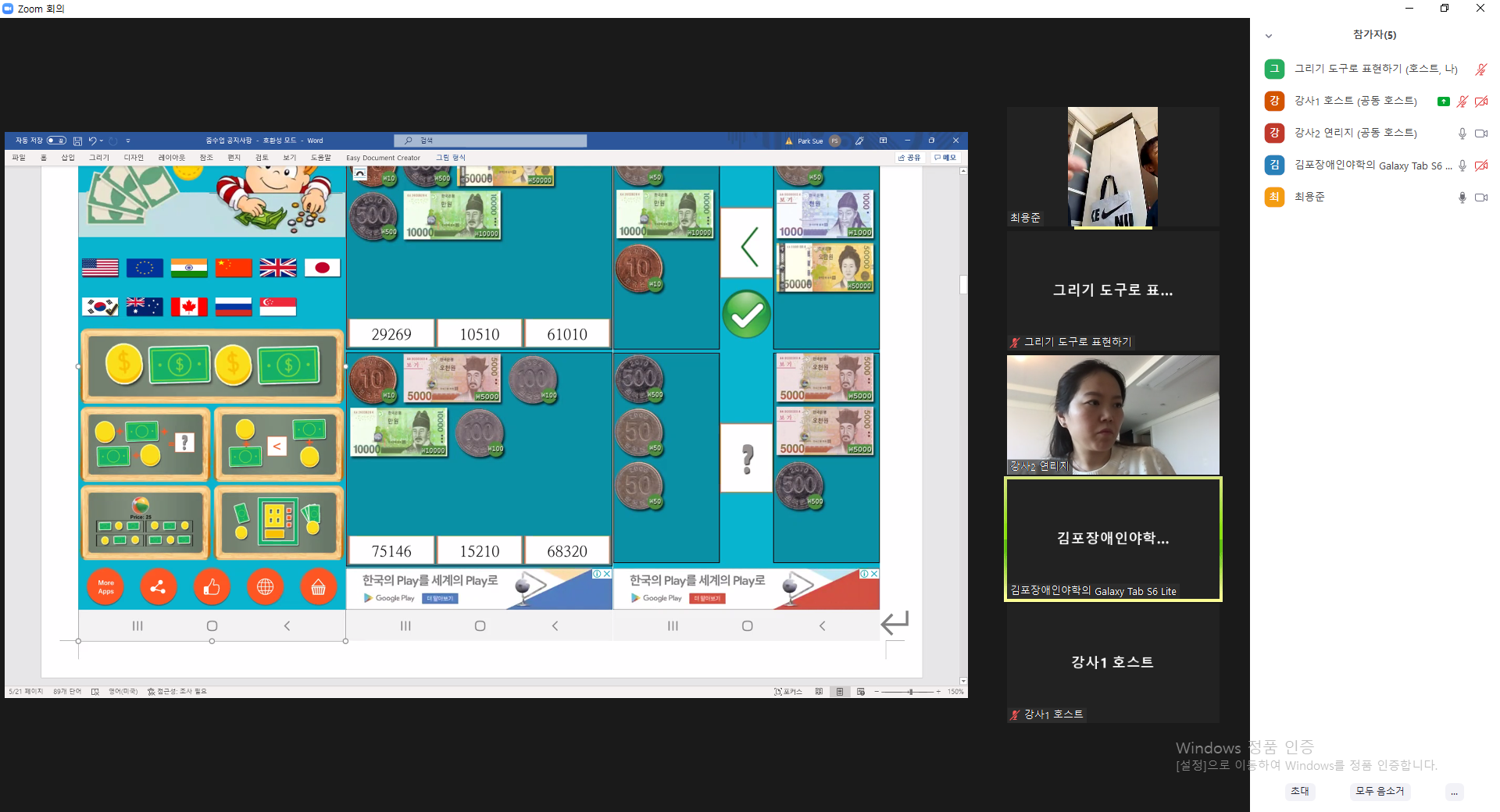This screenshot has width=1500, height=812.
Task: Click the undo arrow in shared Word window
Action: click(92, 141)
